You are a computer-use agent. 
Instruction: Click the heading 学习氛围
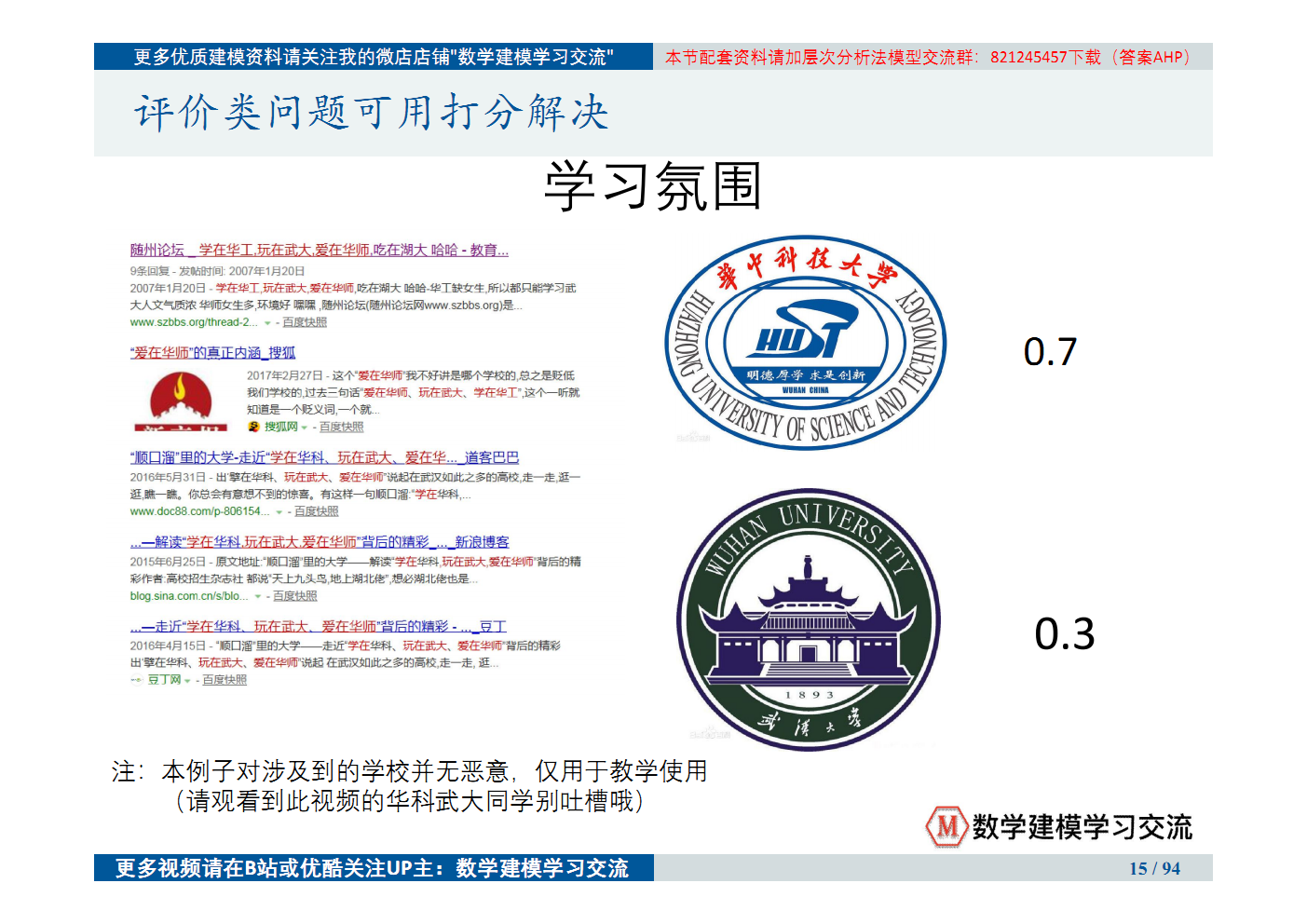pyautogui.click(x=653, y=186)
